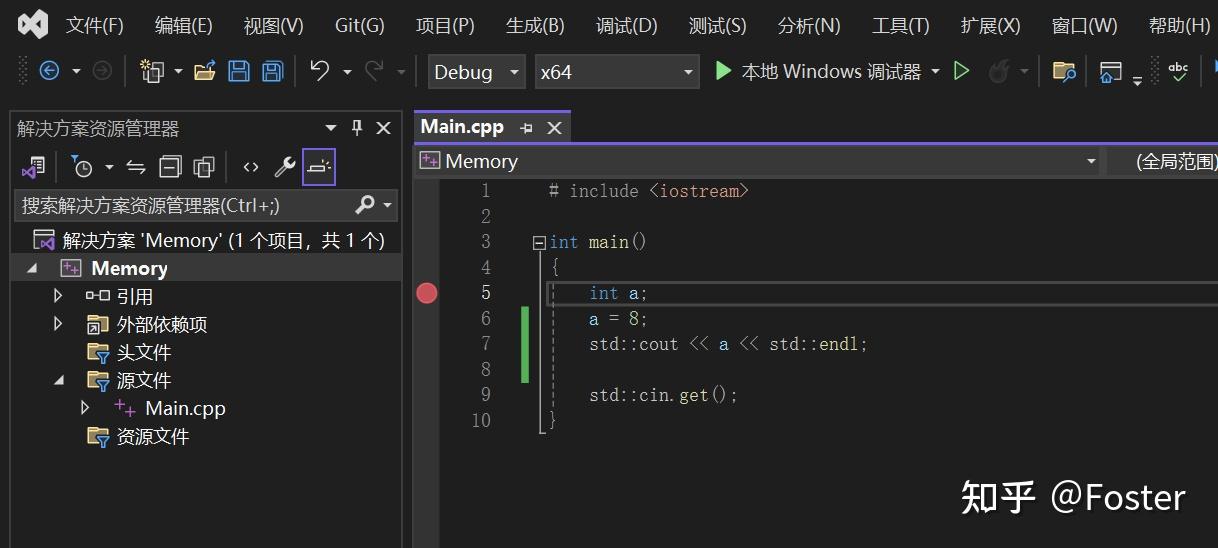Click the search magnifier icon in Solution Explorer

365,205
